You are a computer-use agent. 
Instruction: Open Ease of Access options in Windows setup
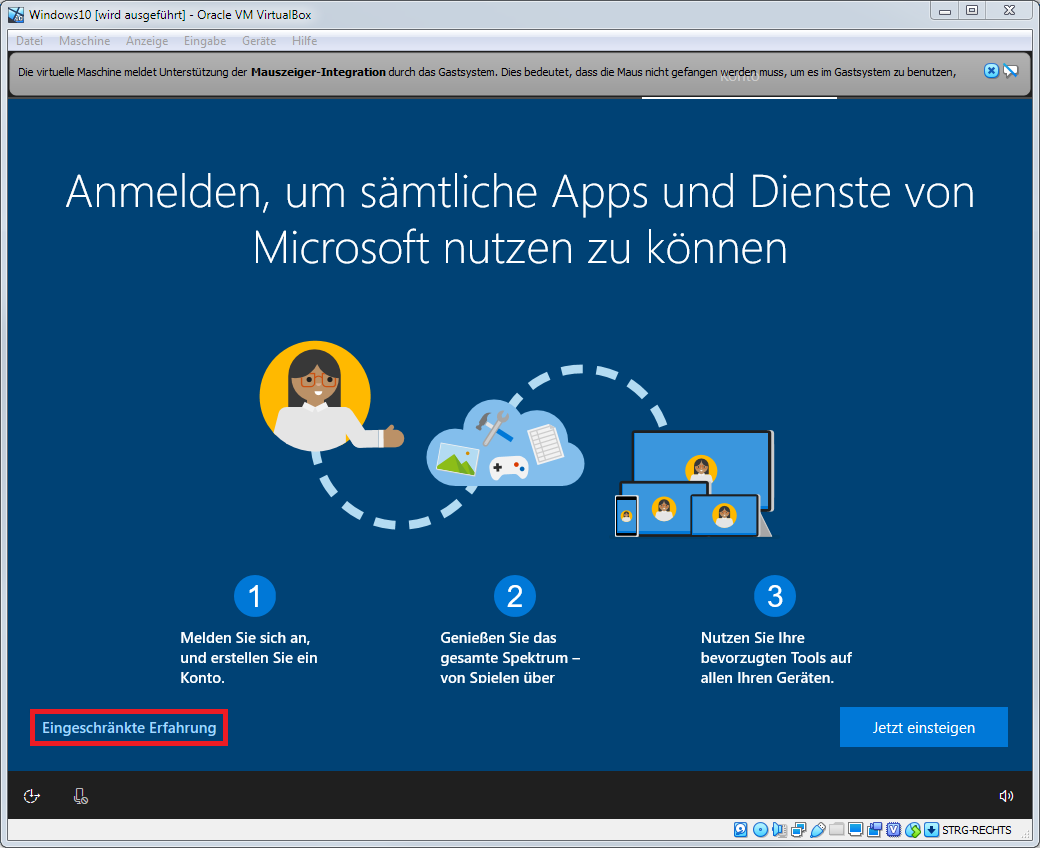pyautogui.click(x=32, y=796)
